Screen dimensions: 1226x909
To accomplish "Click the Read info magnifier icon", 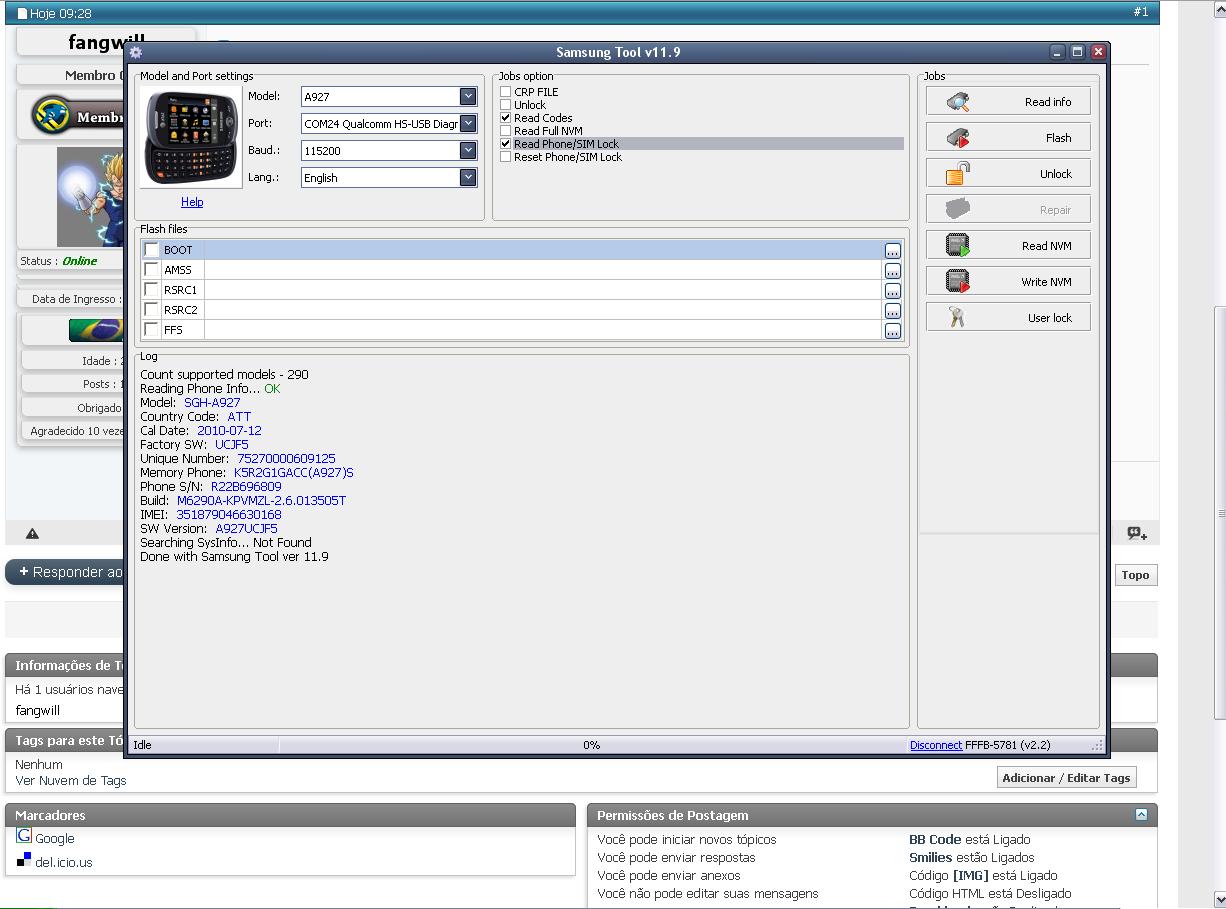I will tap(958, 102).
